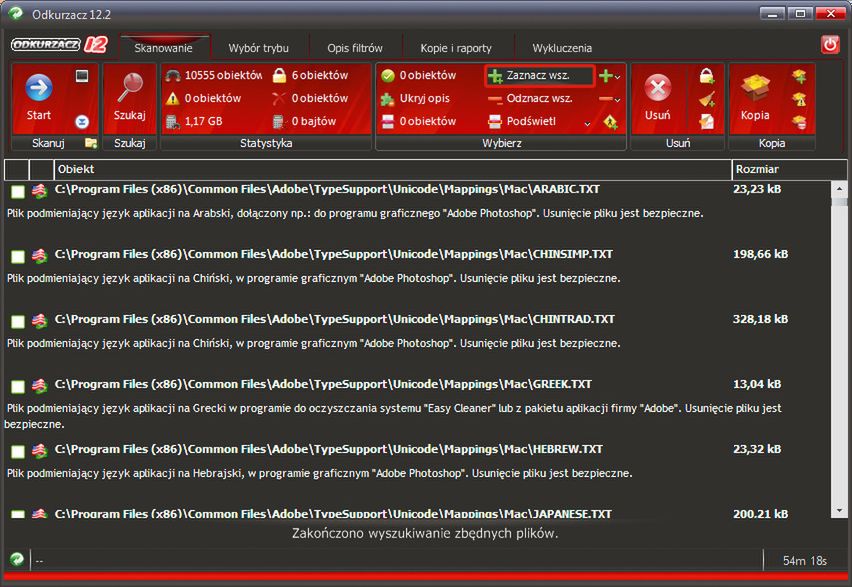Select the GREEK.TXT file path row
852x587 pixels.
click(x=323, y=384)
